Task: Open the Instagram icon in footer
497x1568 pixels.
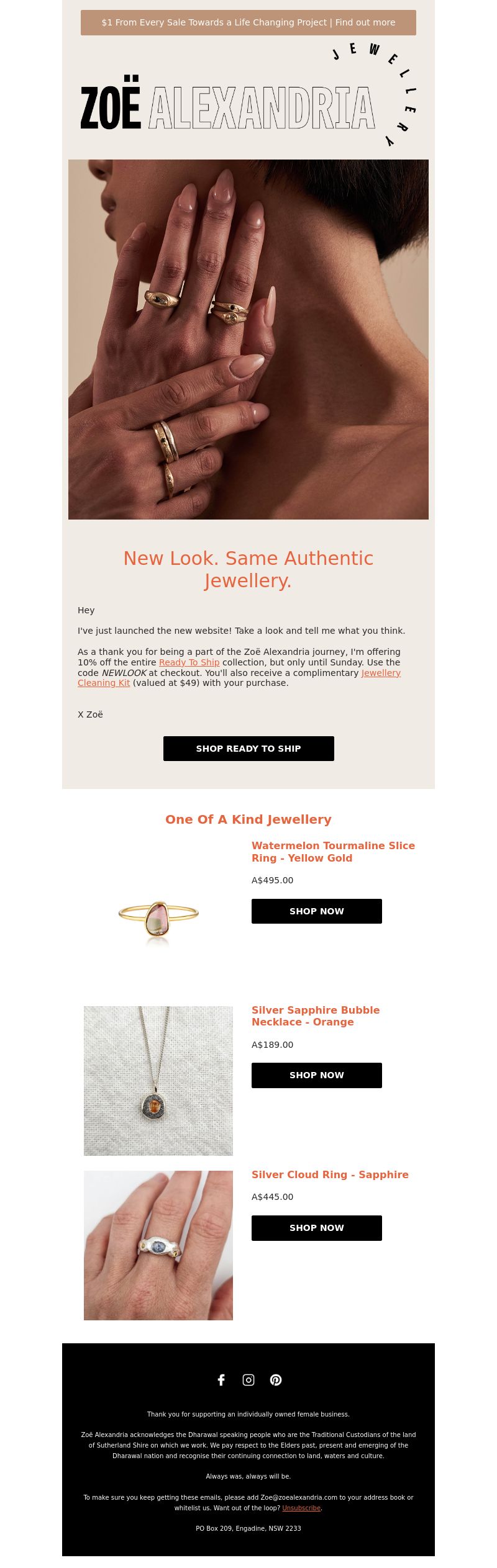Action: [x=248, y=1379]
